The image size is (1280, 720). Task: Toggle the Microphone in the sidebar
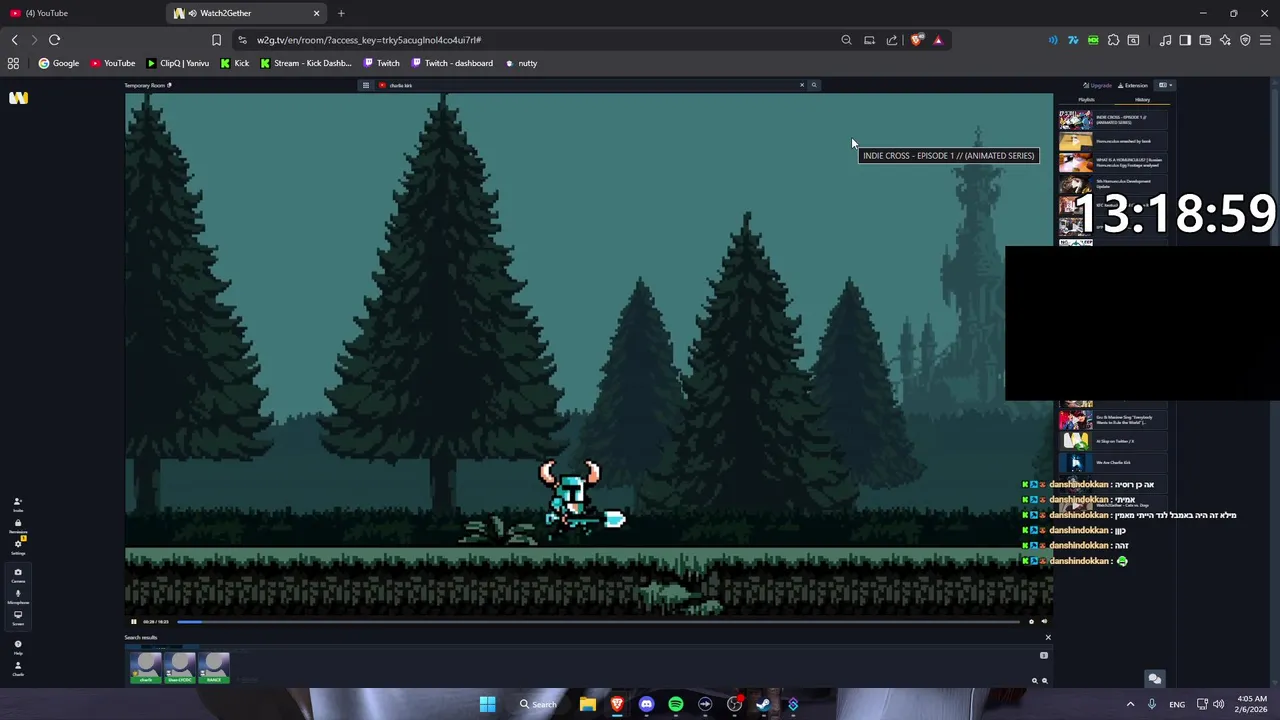point(17,597)
